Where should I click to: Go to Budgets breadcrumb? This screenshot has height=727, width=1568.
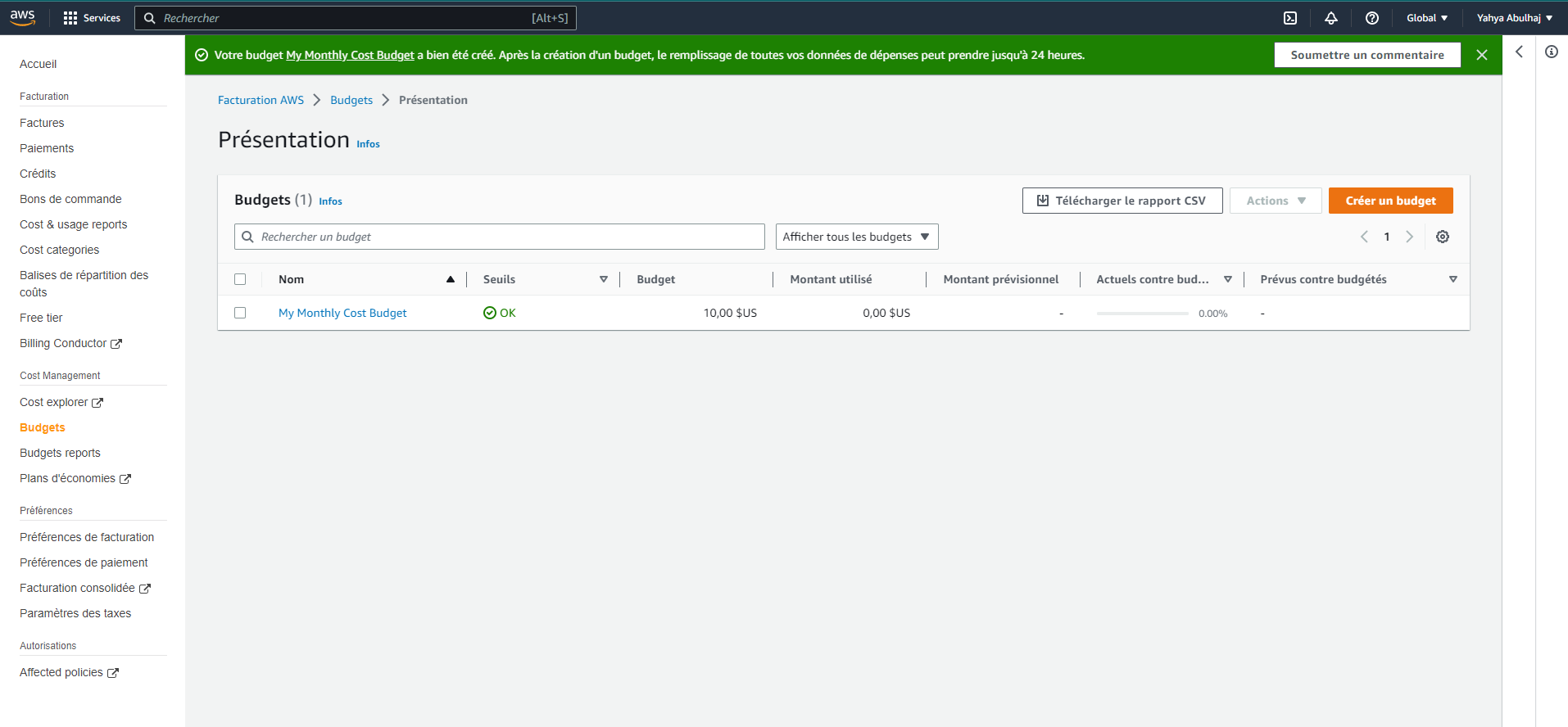pyautogui.click(x=351, y=100)
